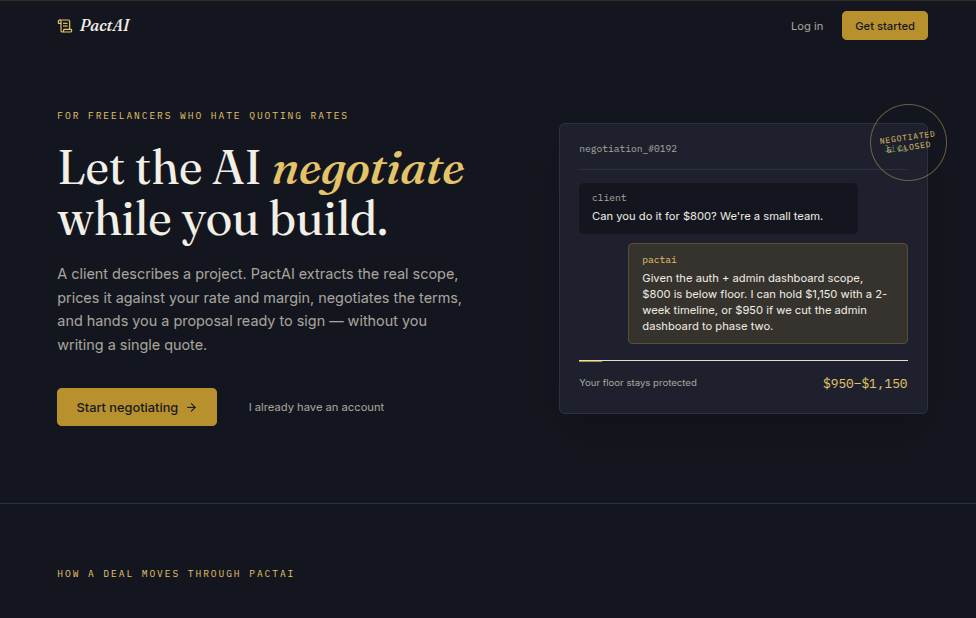This screenshot has width=976, height=618.
Task: Click the hero description paragraph
Action: pyautogui.click(x=260, y=309)
